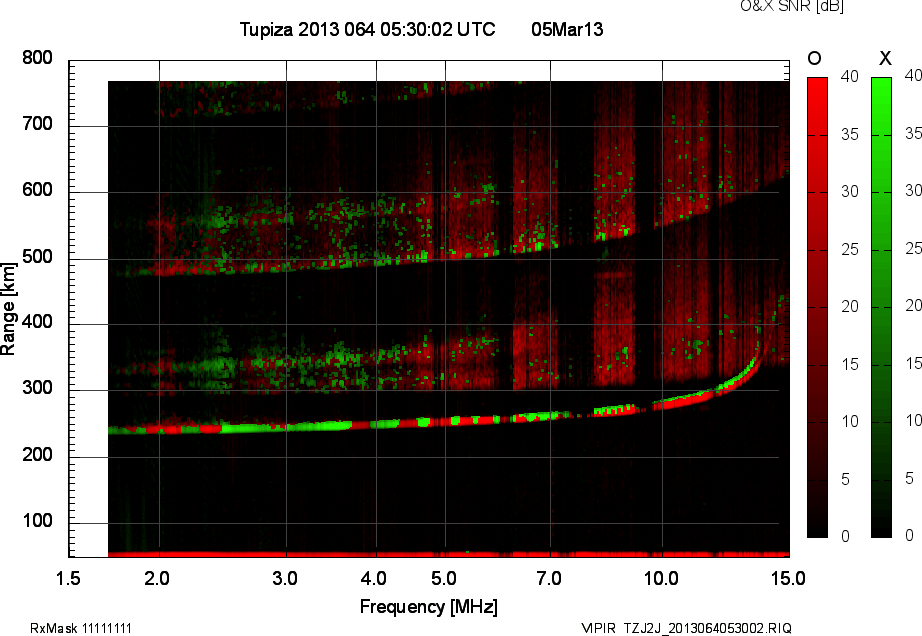Click the bright trace near 3.0 MHz
This screenshot has height=636, width=922.
coord(286,427)
